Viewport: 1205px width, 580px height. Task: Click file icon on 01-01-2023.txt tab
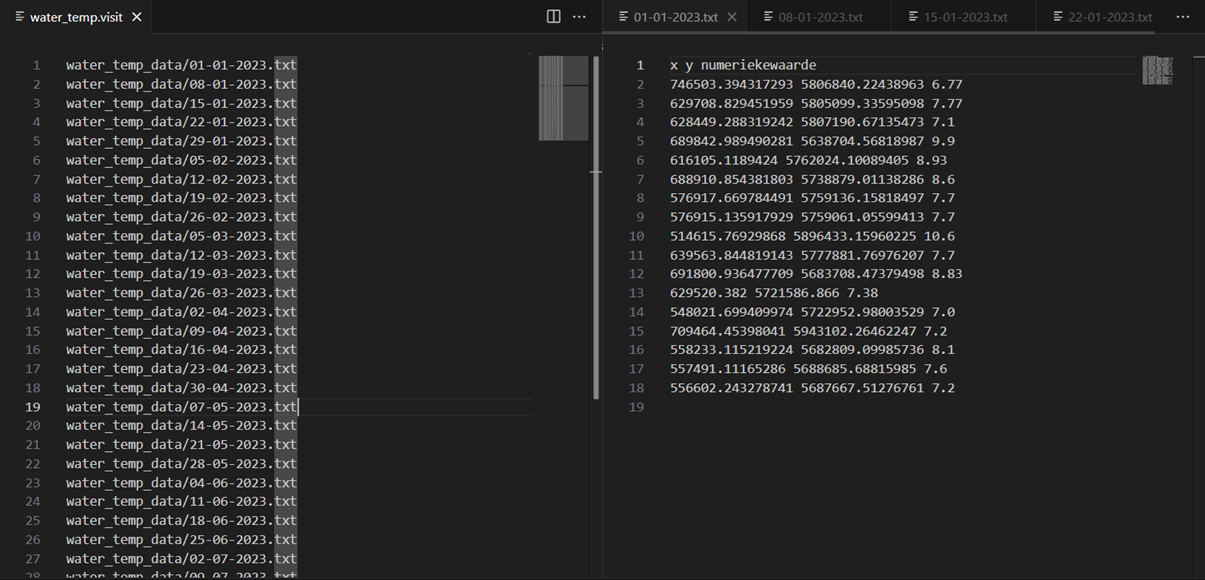pos(624,17)
